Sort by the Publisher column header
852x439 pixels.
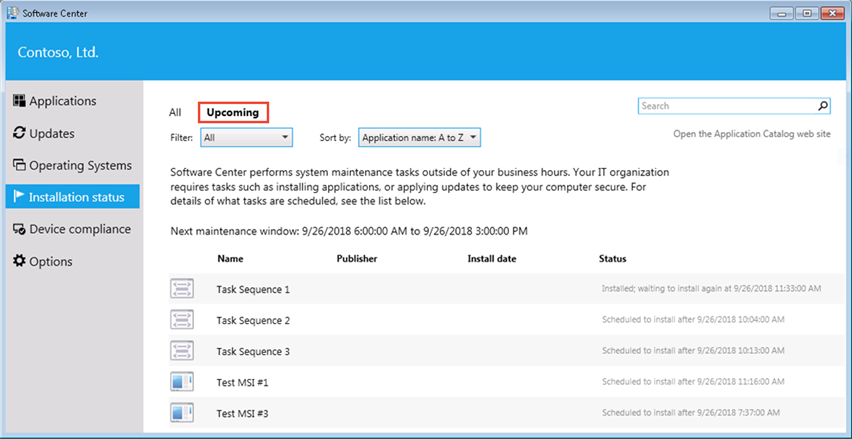click(x=357, y=259)
